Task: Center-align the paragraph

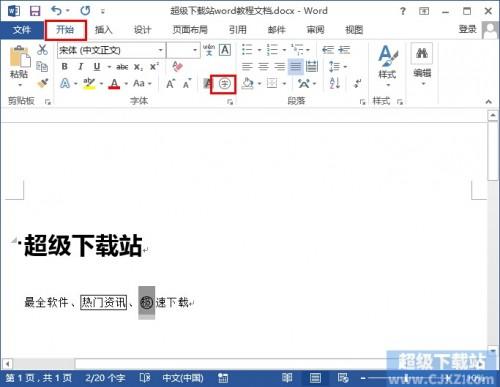Action: tap(263, 67)
